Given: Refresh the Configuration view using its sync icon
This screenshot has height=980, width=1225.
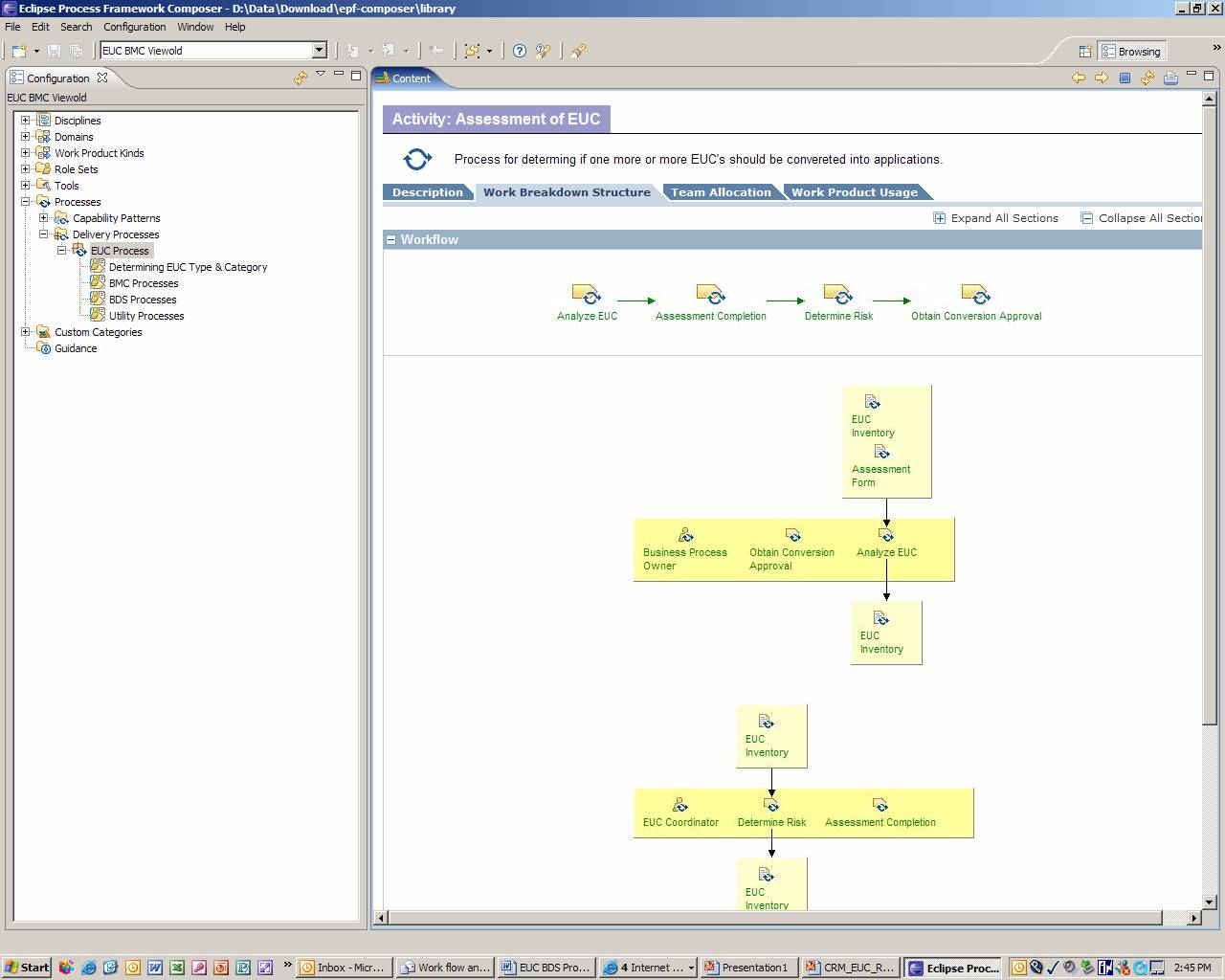Looking at the screenshot, I should [301, 78].
